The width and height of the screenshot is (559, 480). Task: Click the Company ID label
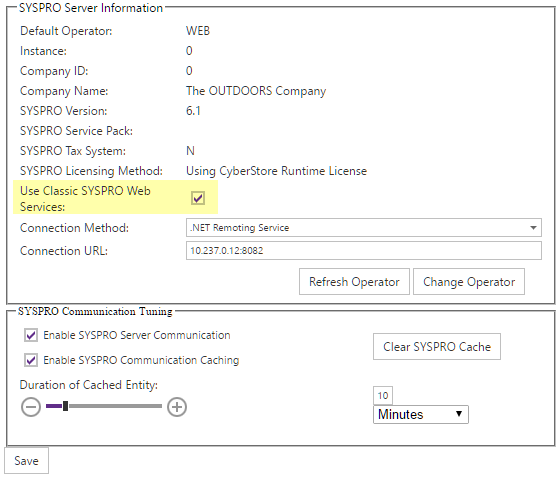click(54, 71)
